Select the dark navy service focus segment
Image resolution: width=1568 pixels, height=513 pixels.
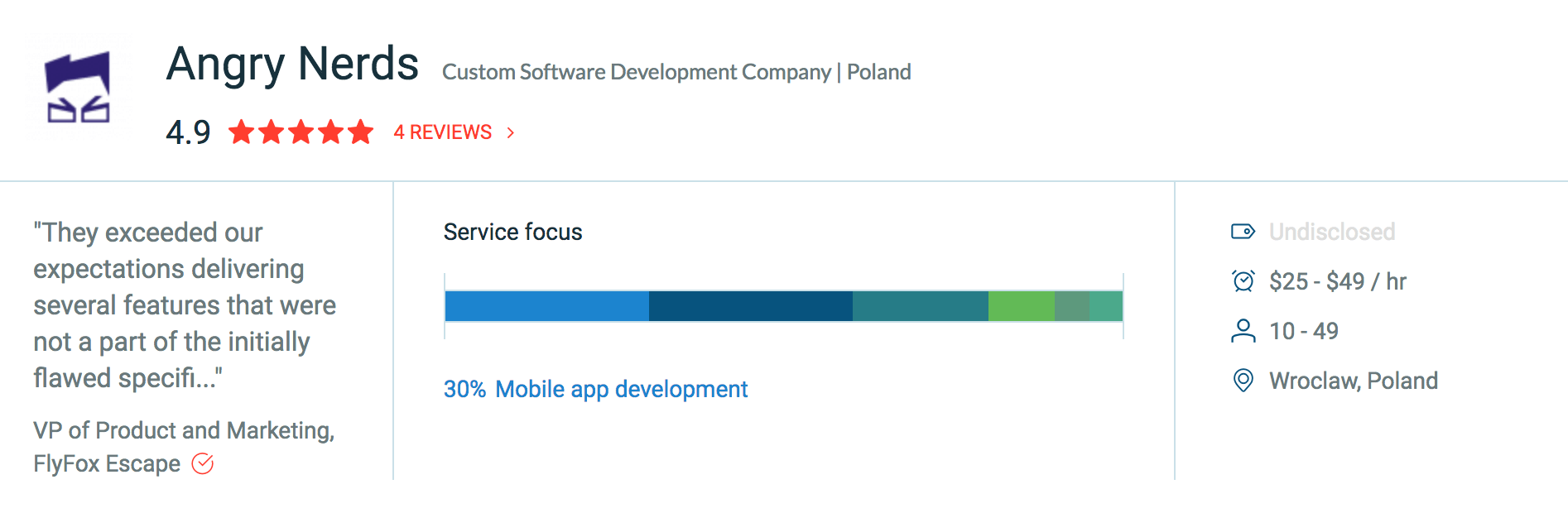coord(750,306)
